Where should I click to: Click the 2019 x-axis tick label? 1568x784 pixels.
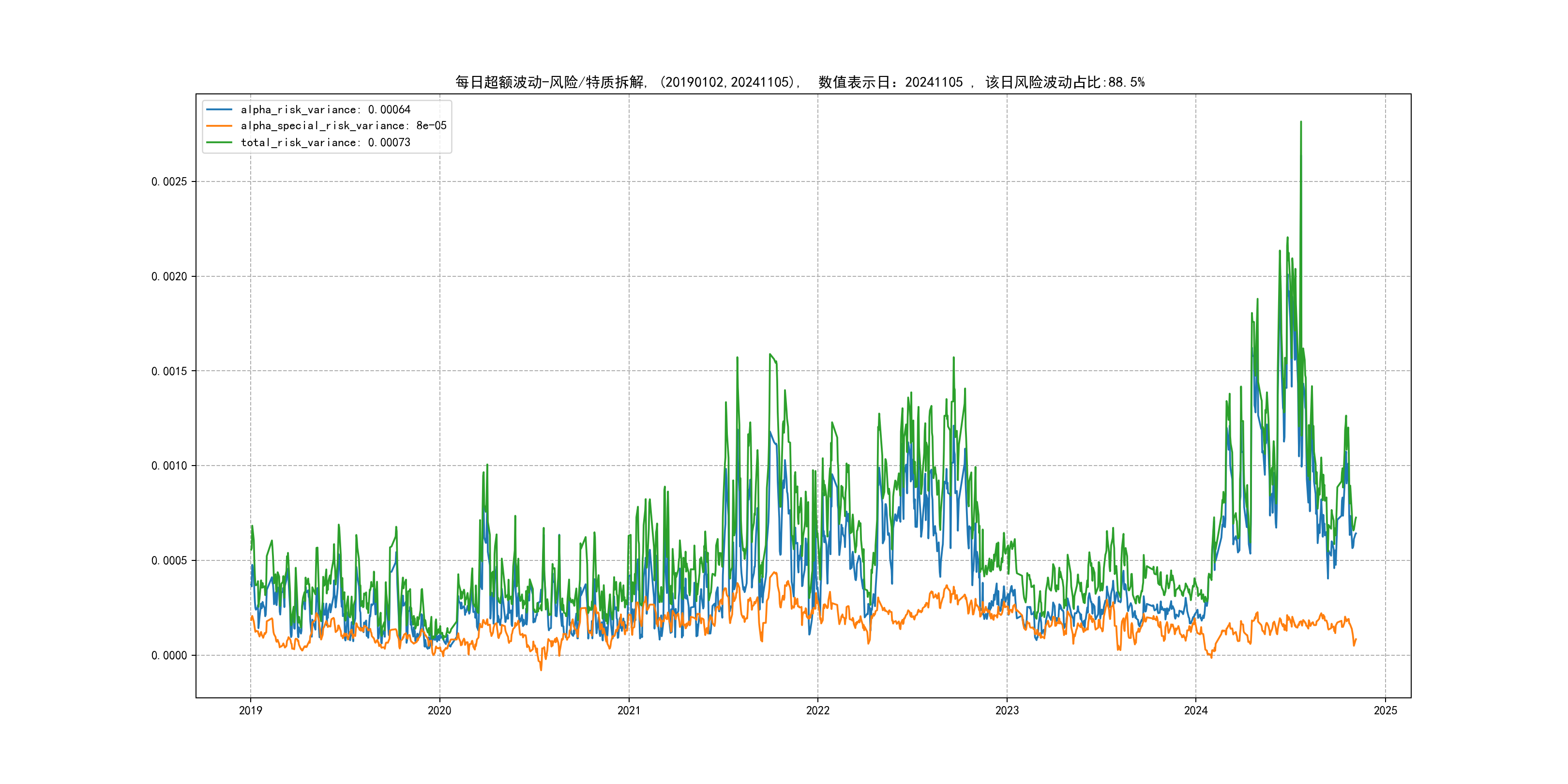(x=250, y=710)
